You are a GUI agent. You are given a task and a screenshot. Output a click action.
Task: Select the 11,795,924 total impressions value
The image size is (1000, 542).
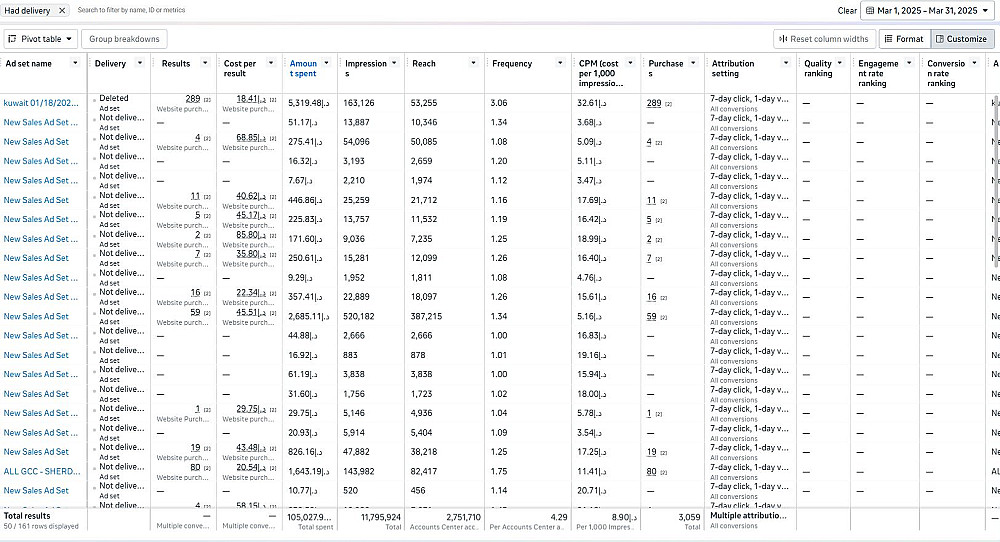click(381, 517)
